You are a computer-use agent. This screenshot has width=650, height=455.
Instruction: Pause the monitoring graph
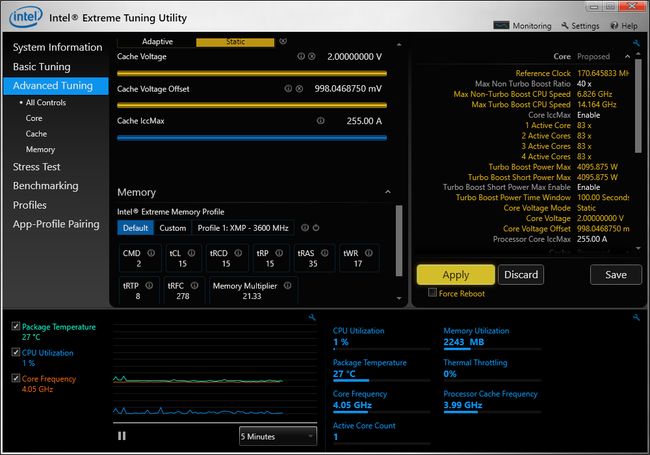121,436
